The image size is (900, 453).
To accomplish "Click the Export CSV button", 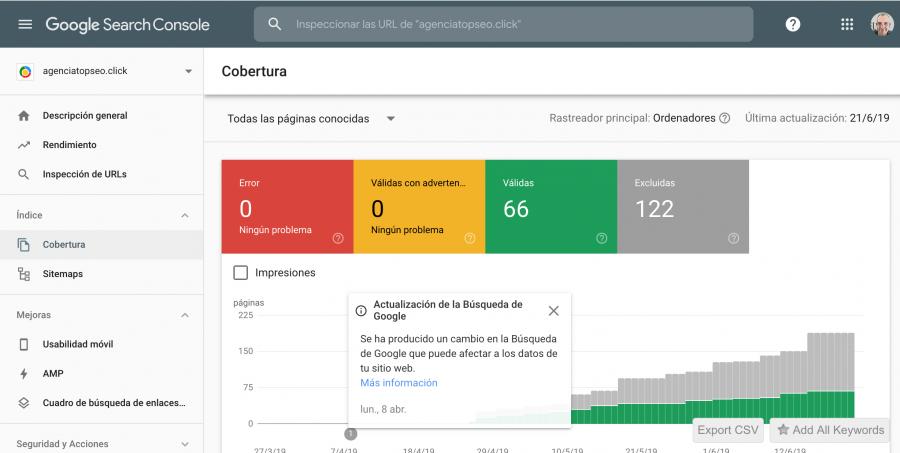I will [x=728, y=430].
